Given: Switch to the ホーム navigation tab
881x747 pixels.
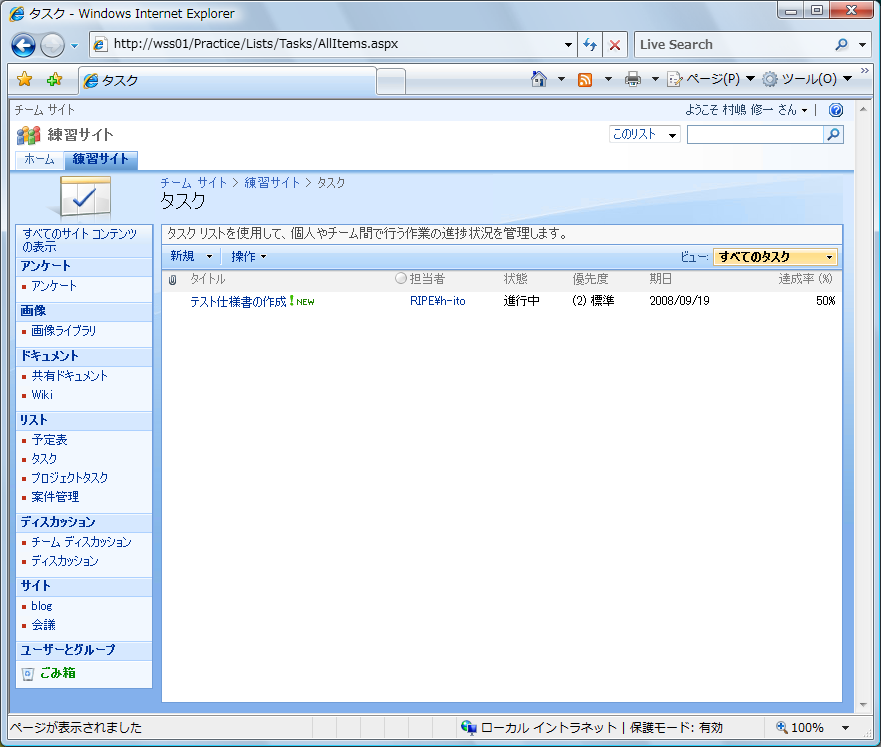Looking at the screenshot, I should (x=39, y=159).
